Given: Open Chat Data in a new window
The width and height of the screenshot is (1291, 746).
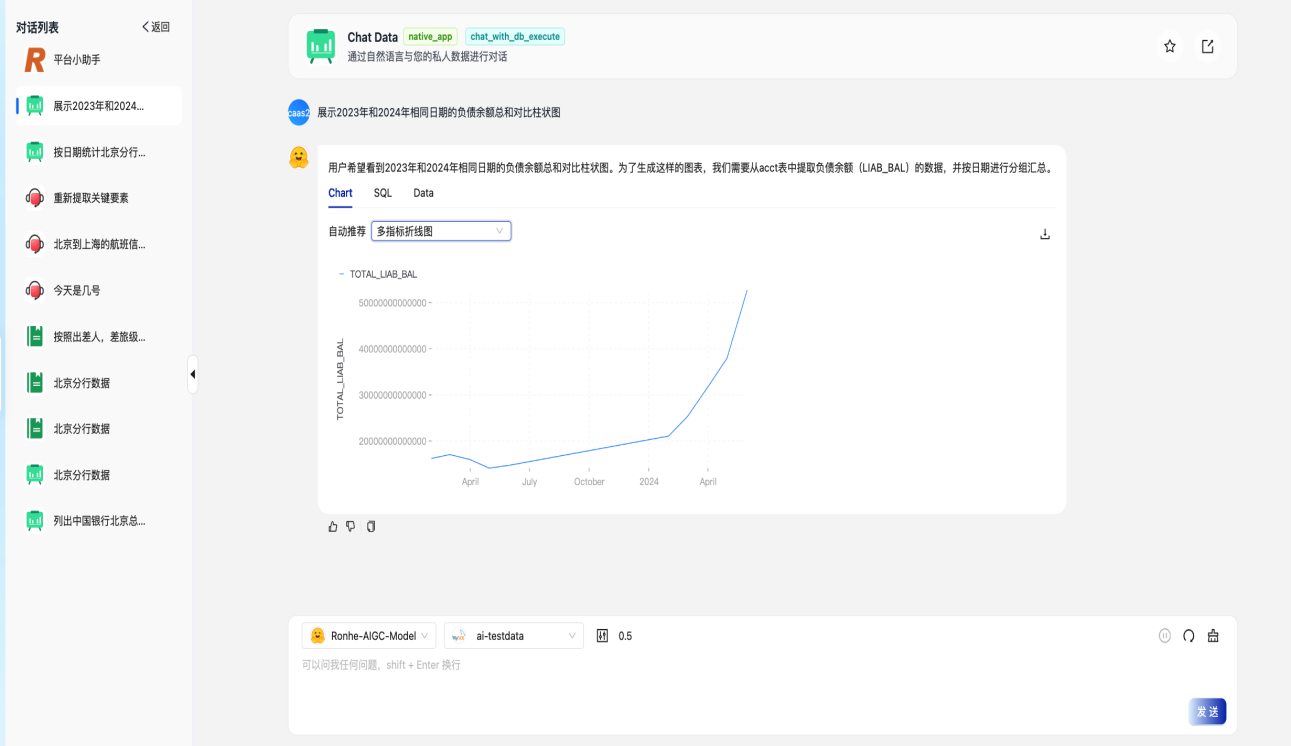Looking at the screenshot, I should click(x=1207, y=46).
